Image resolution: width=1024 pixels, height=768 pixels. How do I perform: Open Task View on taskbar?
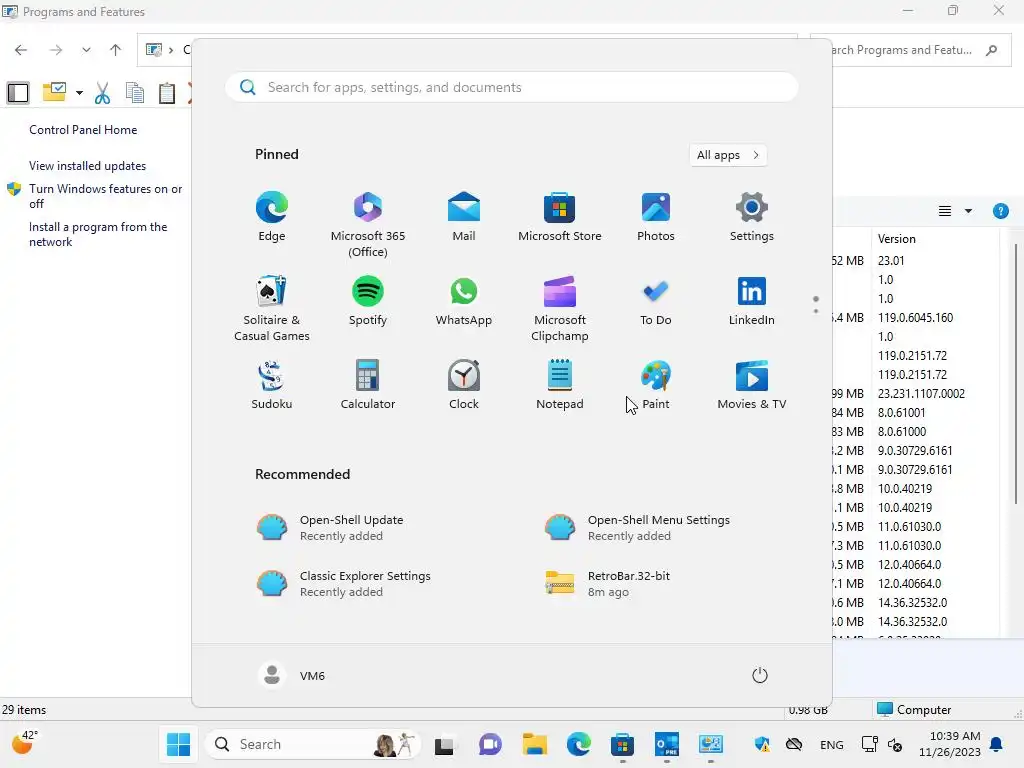[445, 744]
